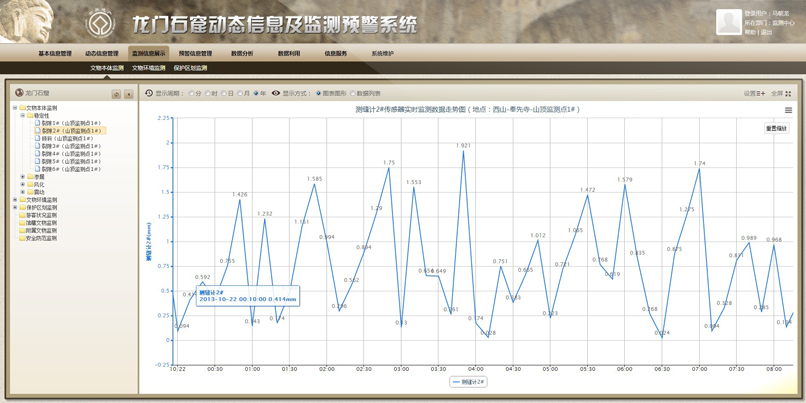Switch display mode to 数据列表
This screenshot has width=806, height=403.
353,93
